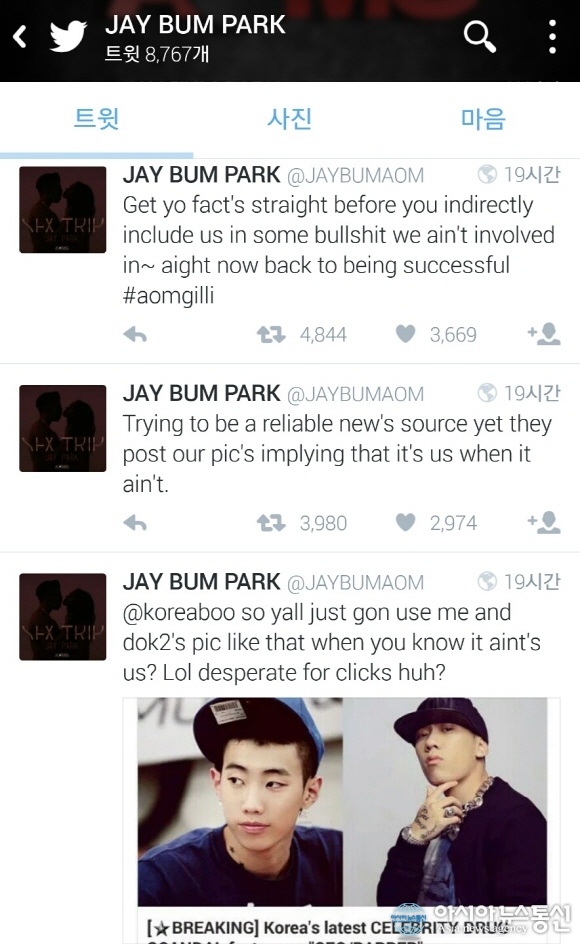Open profile avatar of the first tweet

pyautogui.click(x=63, y=210)
